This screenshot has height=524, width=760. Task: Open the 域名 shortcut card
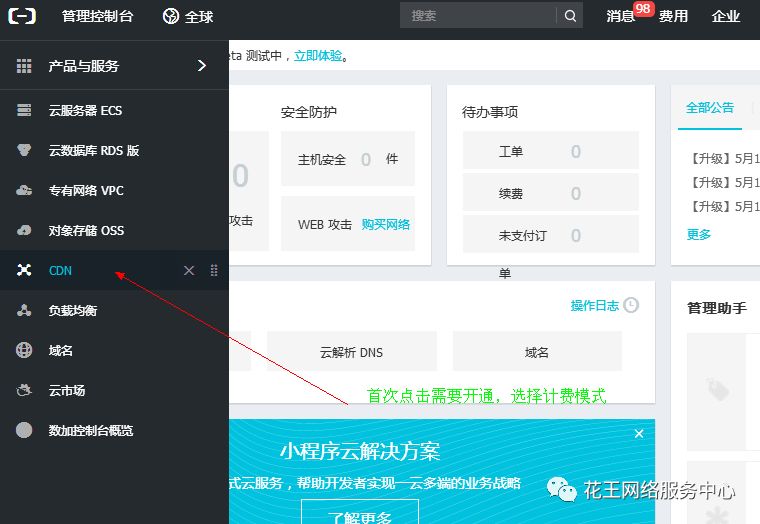pyautogui.click(x=537, y=351)
